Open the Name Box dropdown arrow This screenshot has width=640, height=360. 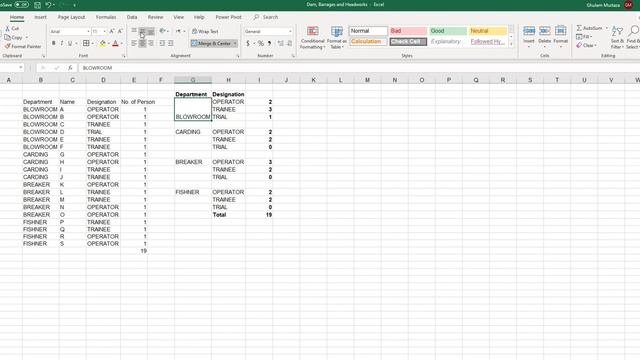(20, 68)
